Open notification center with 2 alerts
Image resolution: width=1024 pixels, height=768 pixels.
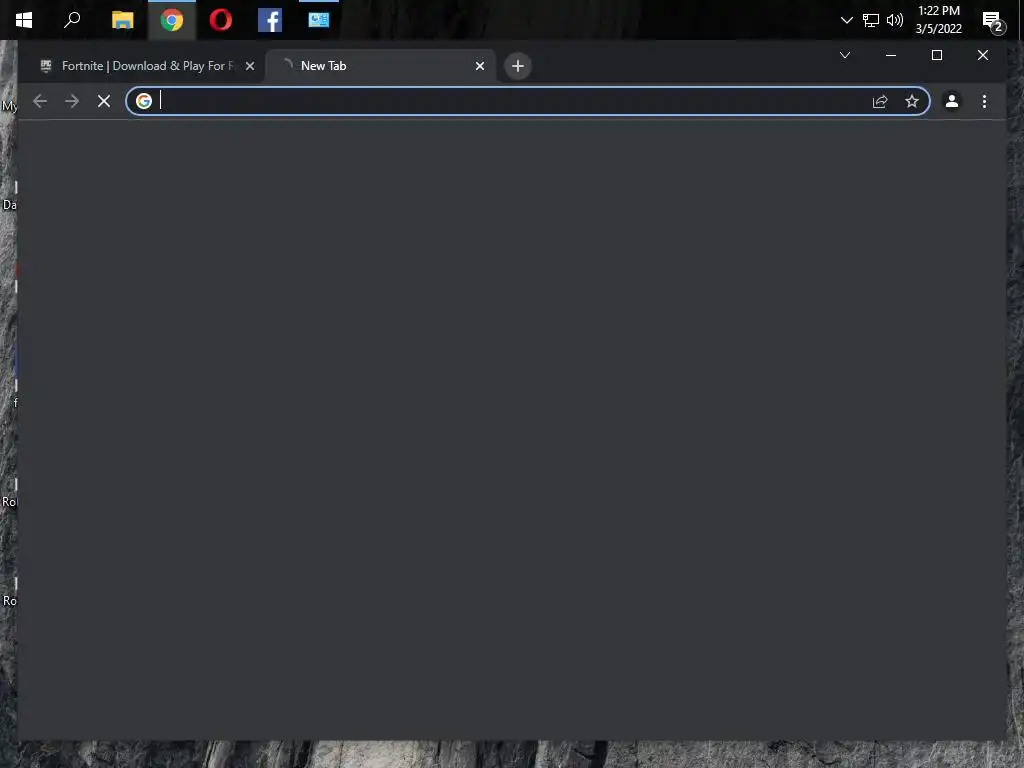pos(993,22)
